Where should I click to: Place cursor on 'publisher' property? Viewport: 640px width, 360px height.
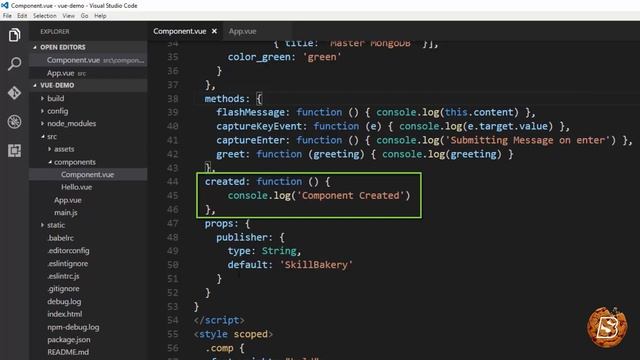(x=242, y=237)
